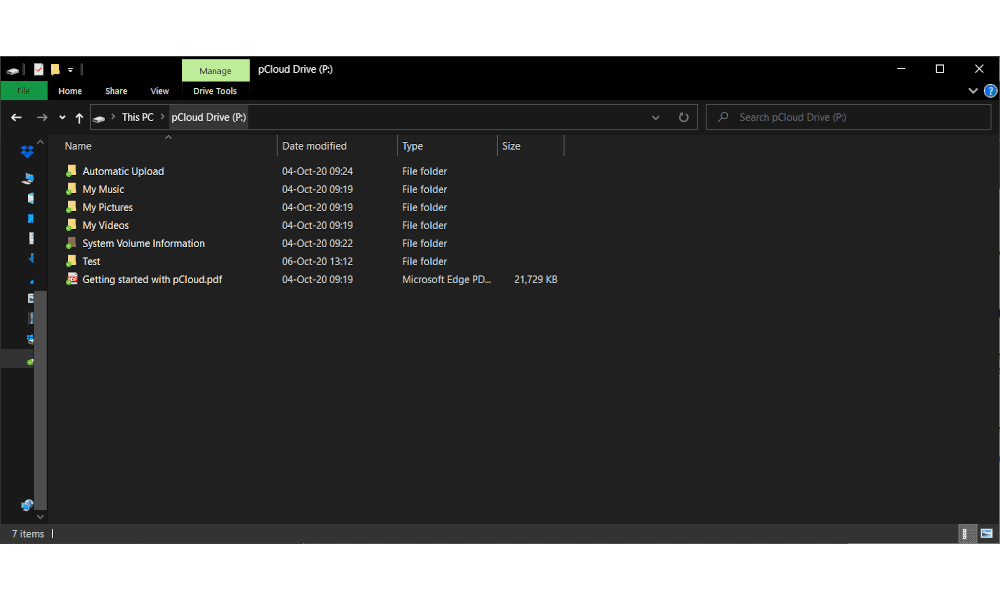Click the Forward navigation arrow
The height and width of the screenshot is (600, 1000).
click(42, 117)
